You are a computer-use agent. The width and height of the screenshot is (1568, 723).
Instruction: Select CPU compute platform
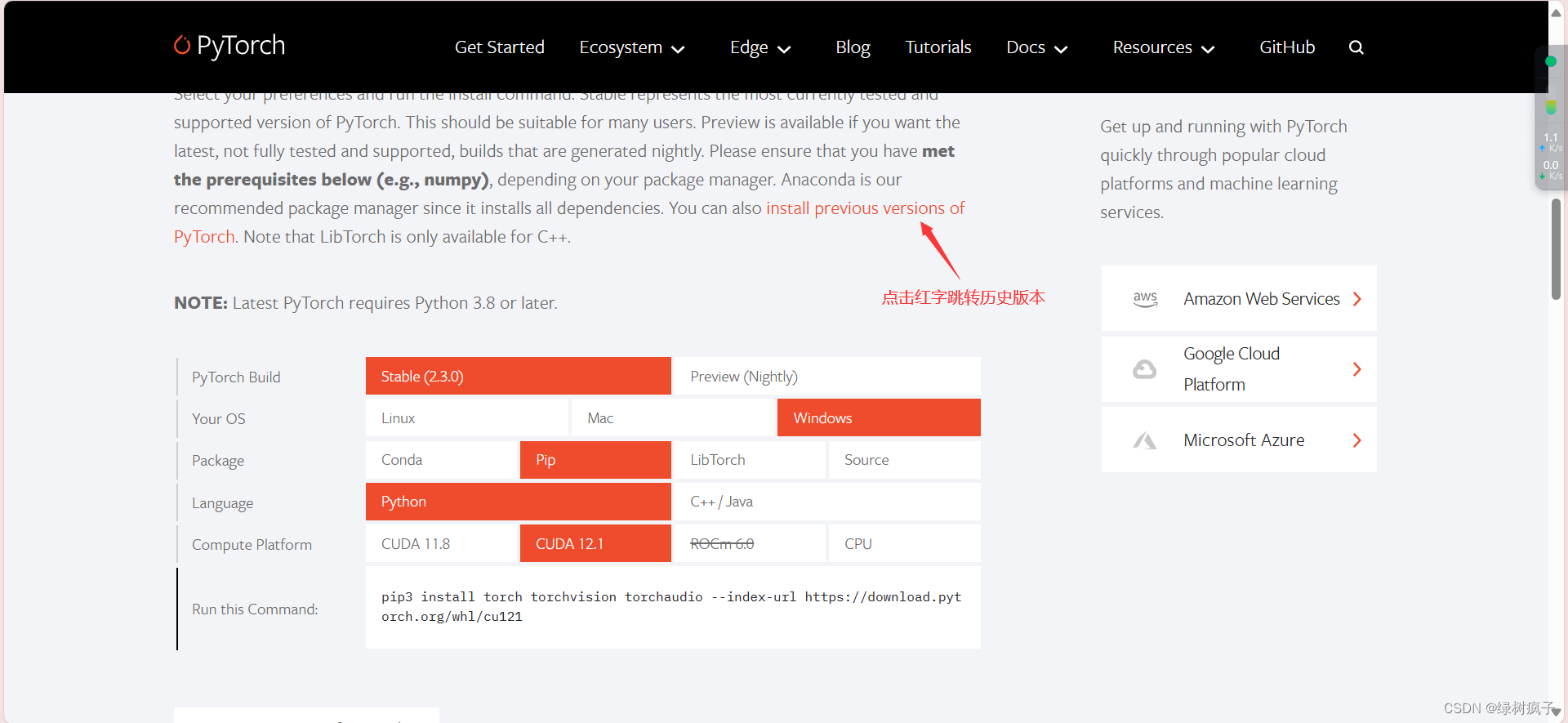905,543
